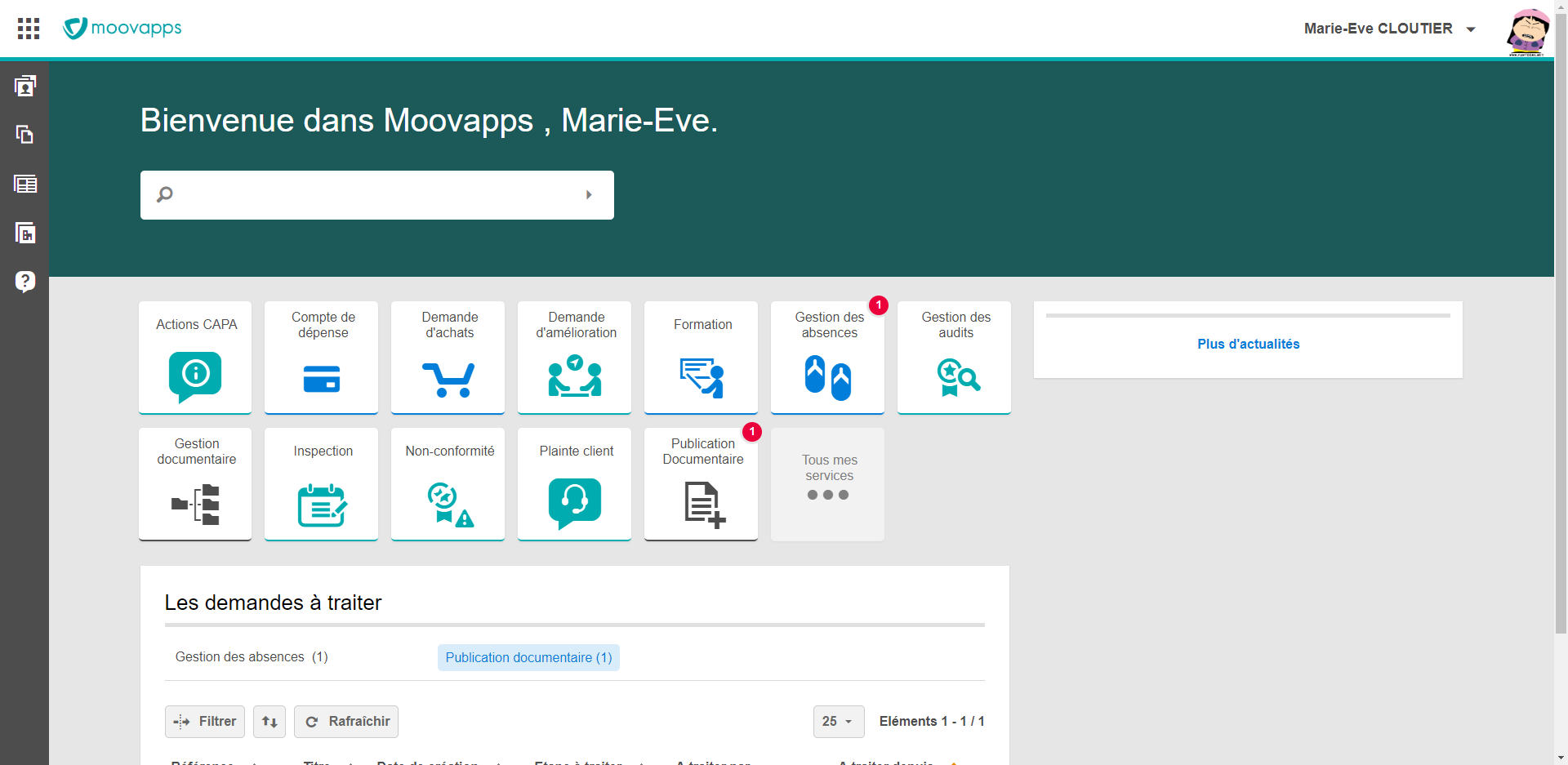This screenshot has height=765, width=1568.
Task: Open the Publication Documentaire tile
Action: (701, 484)
